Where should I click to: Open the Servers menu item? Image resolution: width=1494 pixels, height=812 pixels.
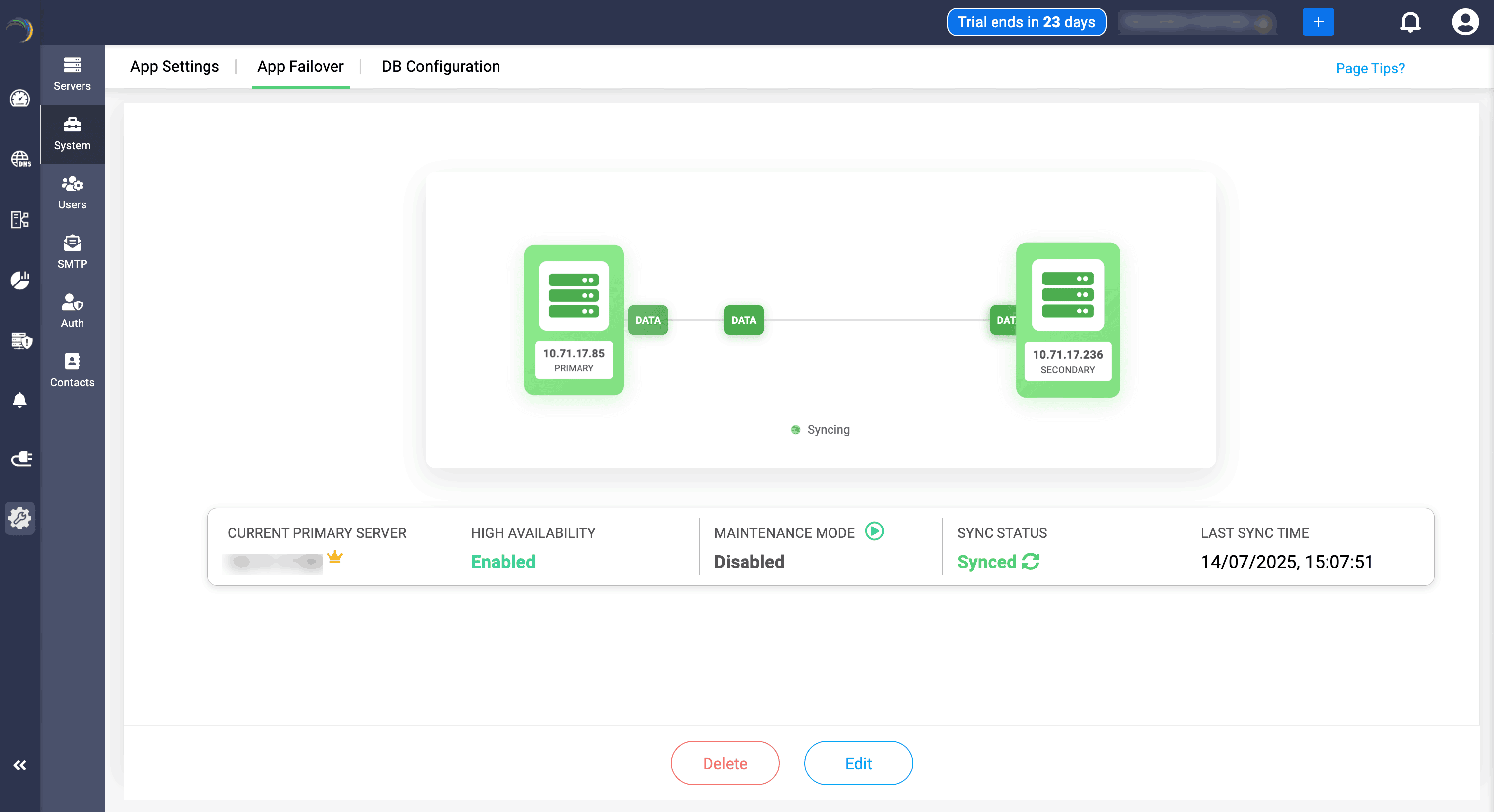72,74
